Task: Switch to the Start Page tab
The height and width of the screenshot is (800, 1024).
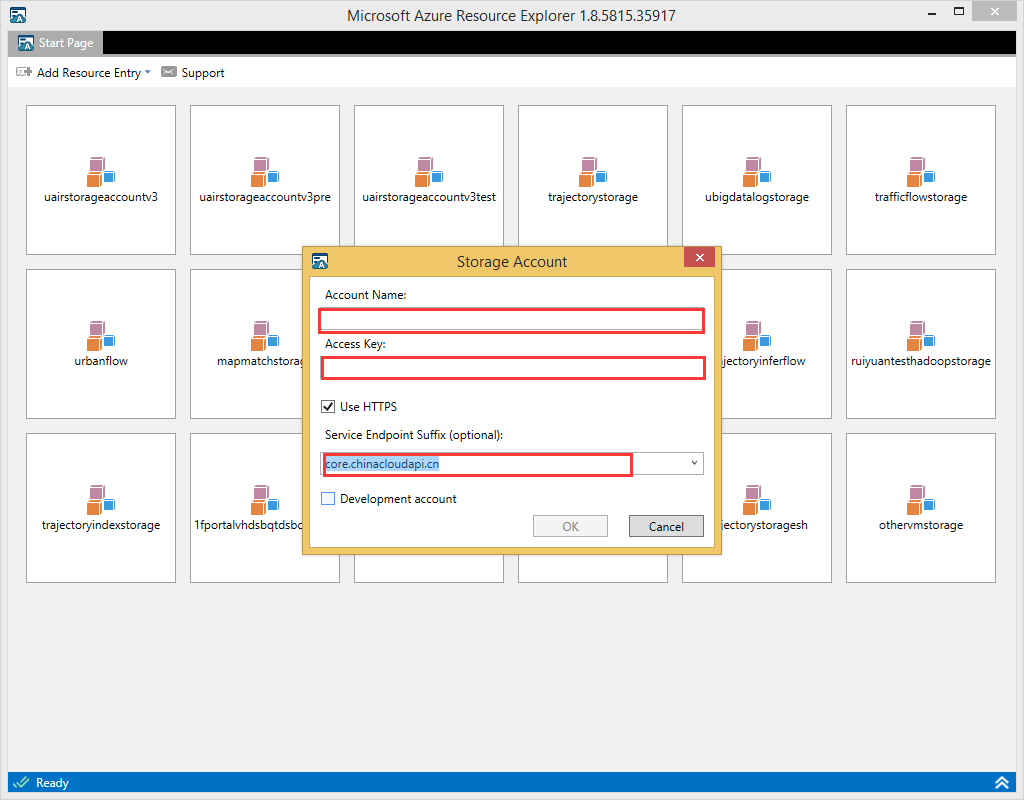Action: click(x=56, y=43)
